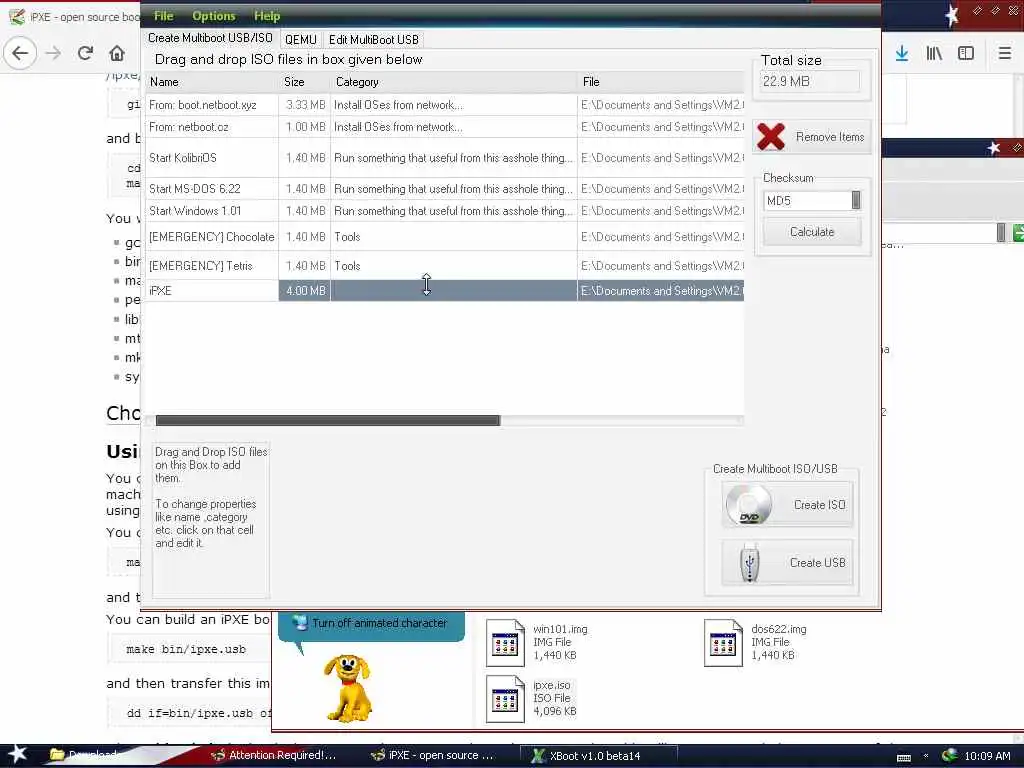Toggle the browser sidebar icon

click(966, 53)
